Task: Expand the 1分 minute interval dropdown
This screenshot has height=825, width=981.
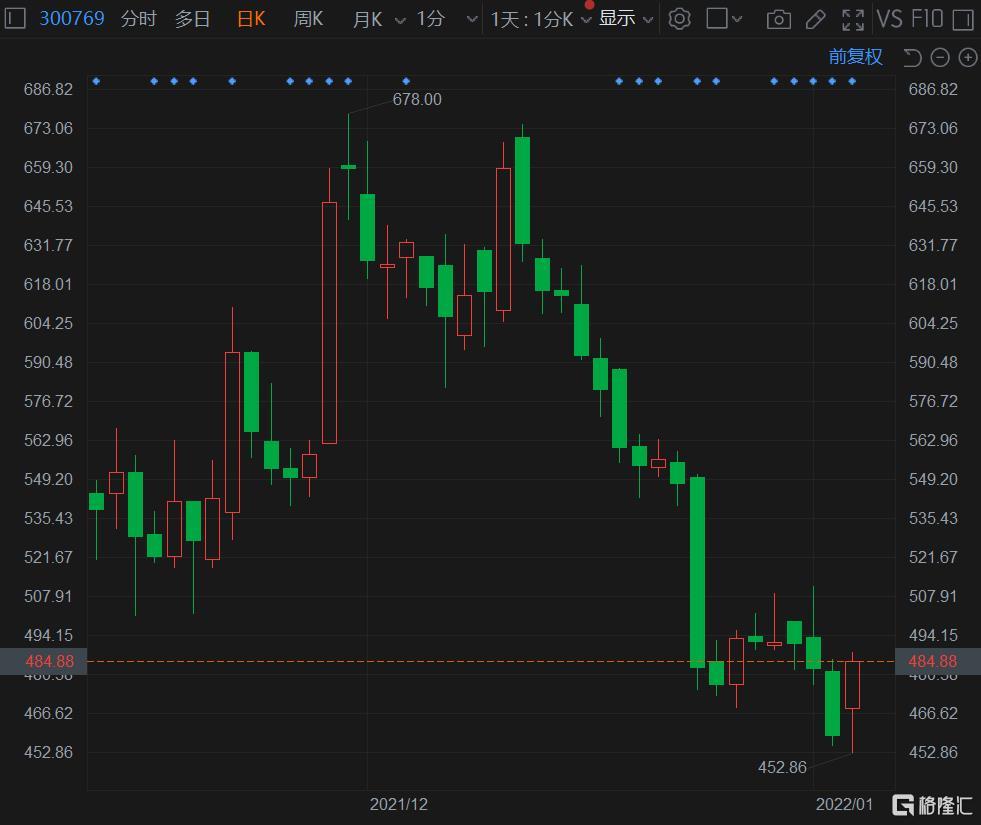Action: click(472, 20)
